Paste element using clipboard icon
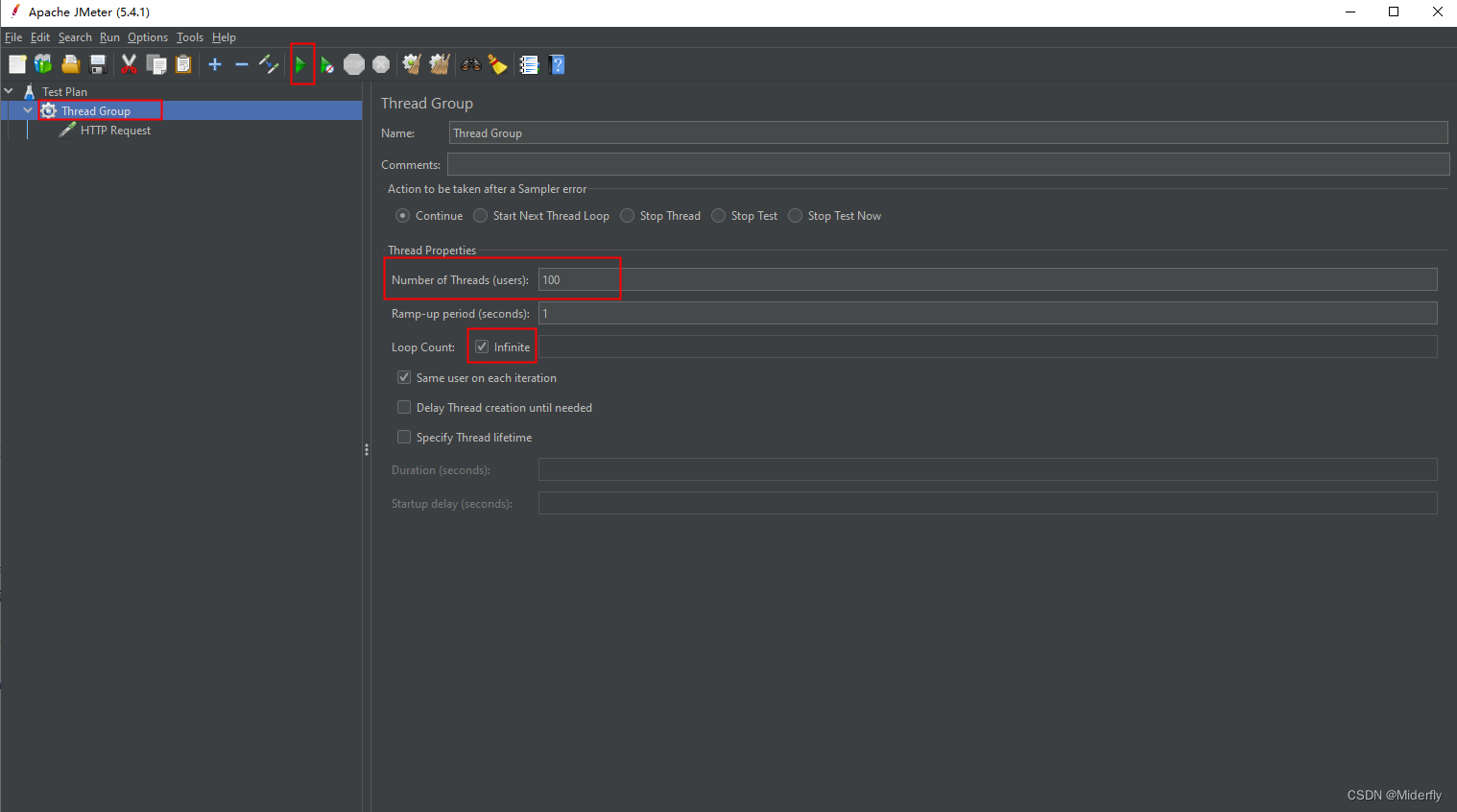The height and width of the screenshot is (812, 1457). (x=183, y=64)
